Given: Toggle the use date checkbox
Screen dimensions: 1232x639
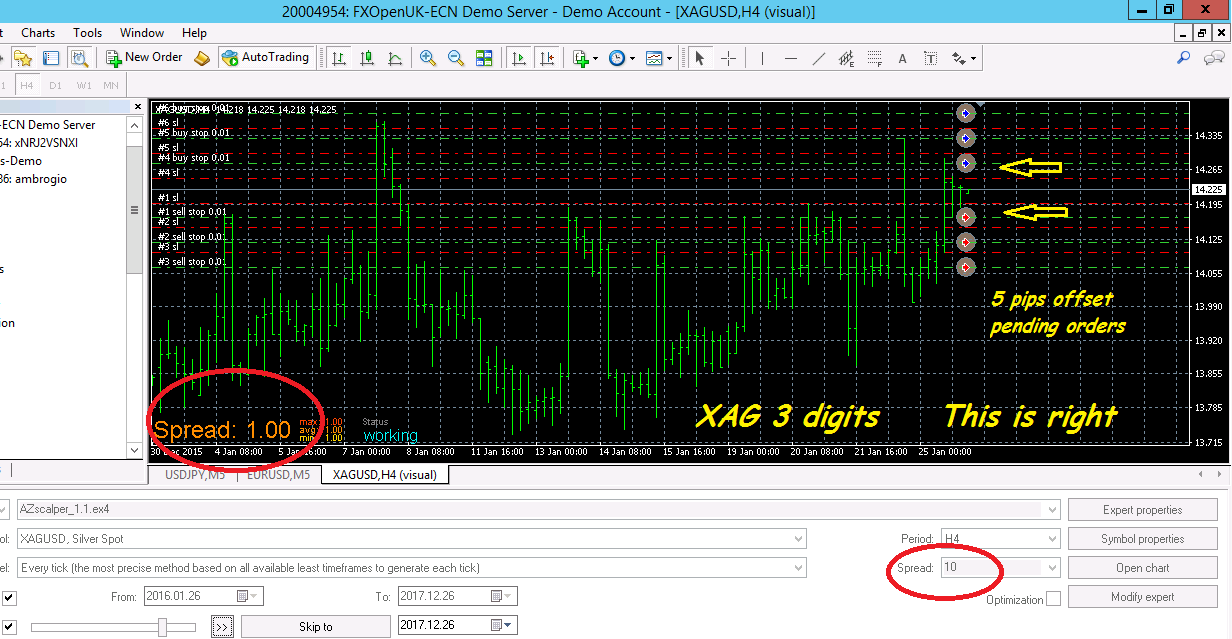Looking at the screenshot, I should (x=9, y=598).
